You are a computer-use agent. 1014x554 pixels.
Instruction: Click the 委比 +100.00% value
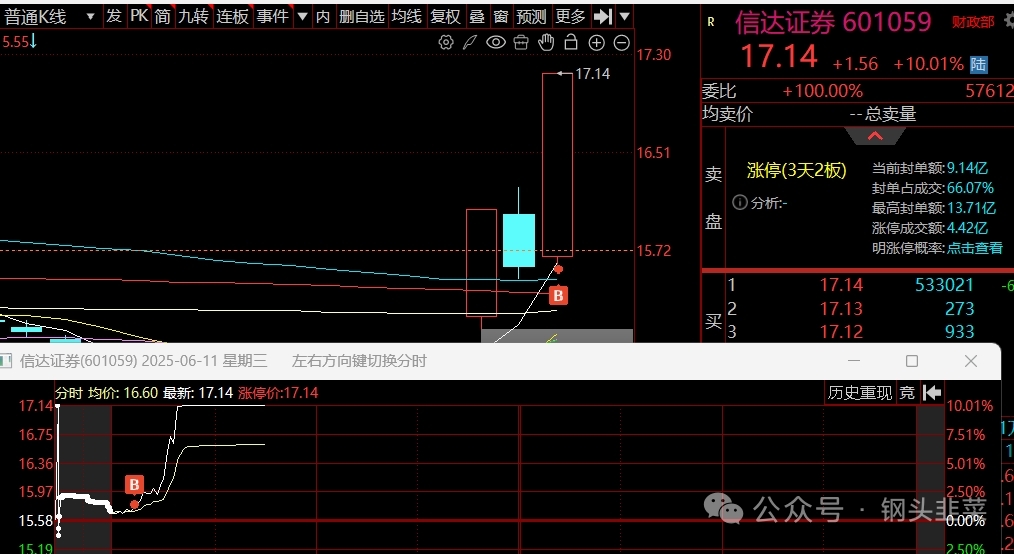pos(823,91)
